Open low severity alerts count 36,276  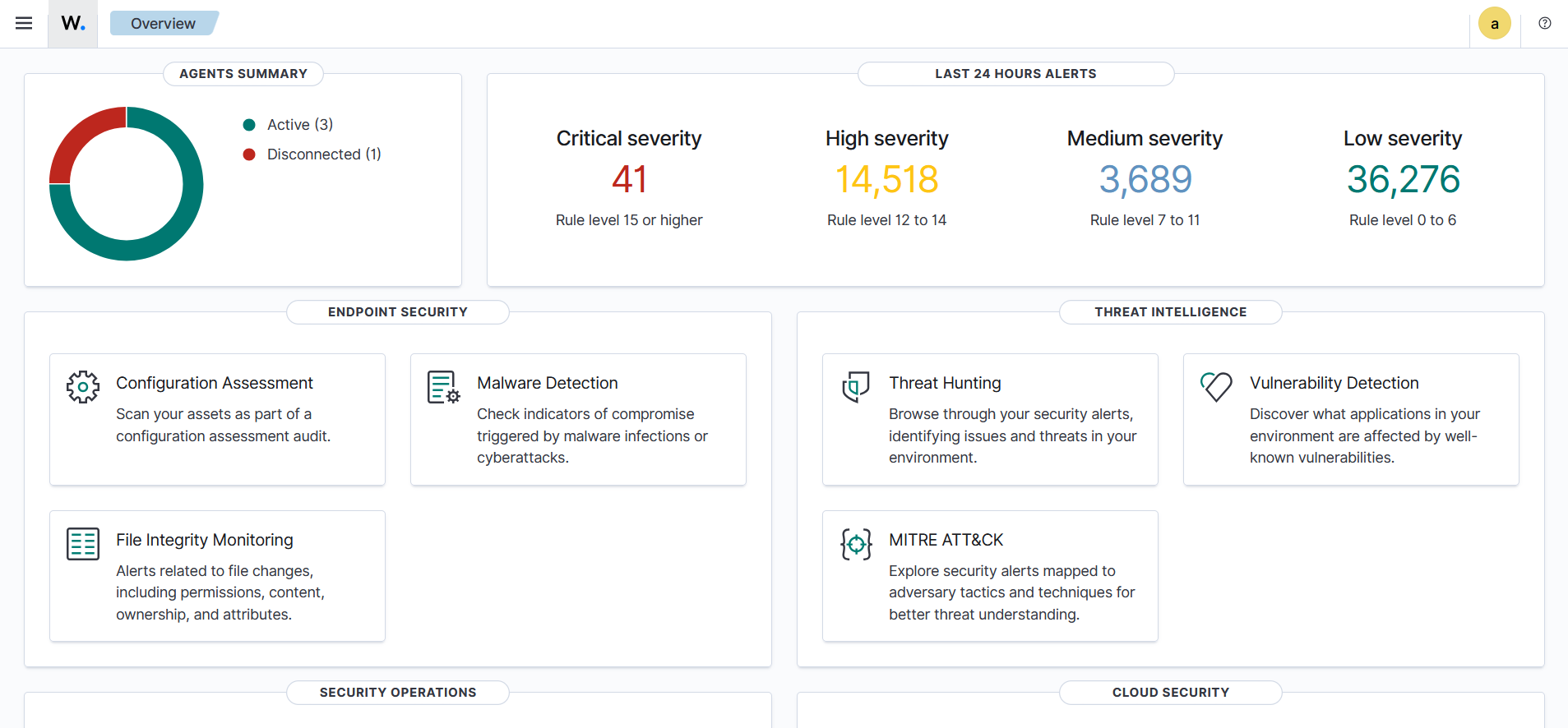1403,180
